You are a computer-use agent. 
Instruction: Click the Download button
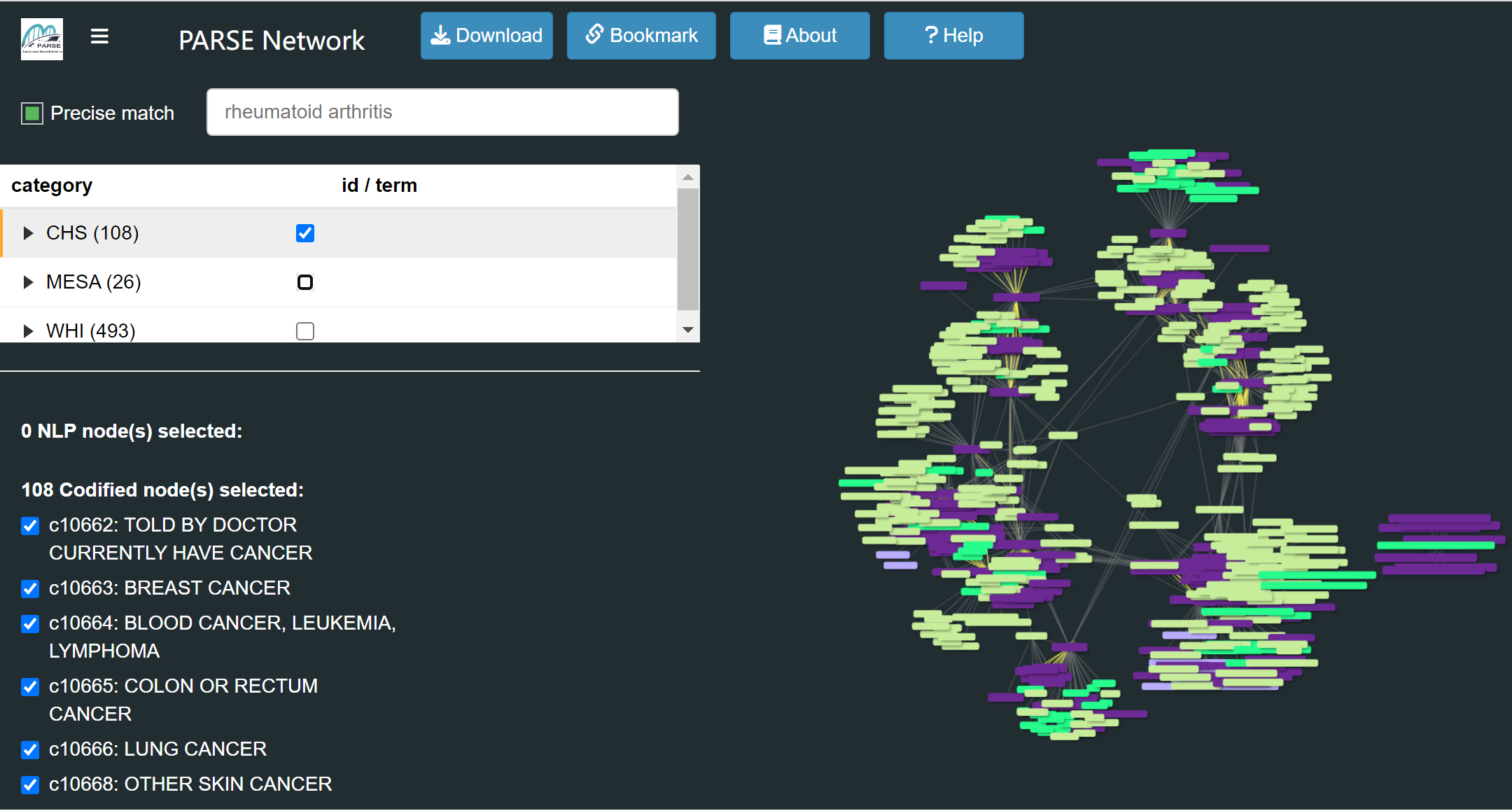click(x=486, y=36)
